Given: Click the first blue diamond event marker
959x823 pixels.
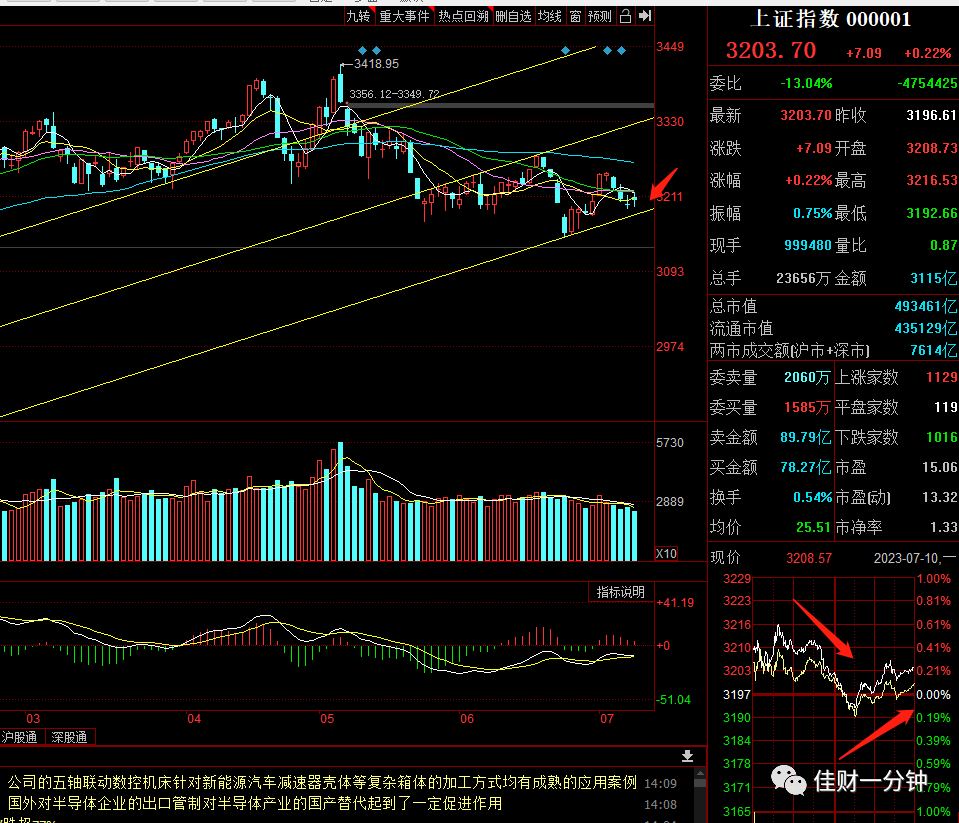Looking at the screenshot, I should [x=363, y=50].
